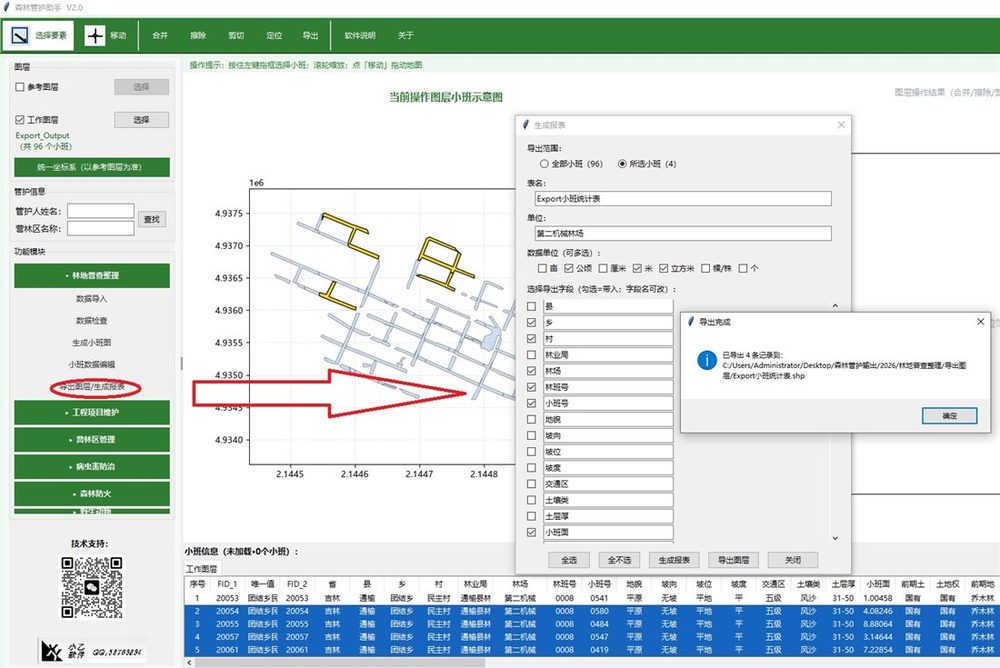Screen dimensions: 1000x668
Task: Check the 县 export field checkbox
Action: [x=531, y=306]
